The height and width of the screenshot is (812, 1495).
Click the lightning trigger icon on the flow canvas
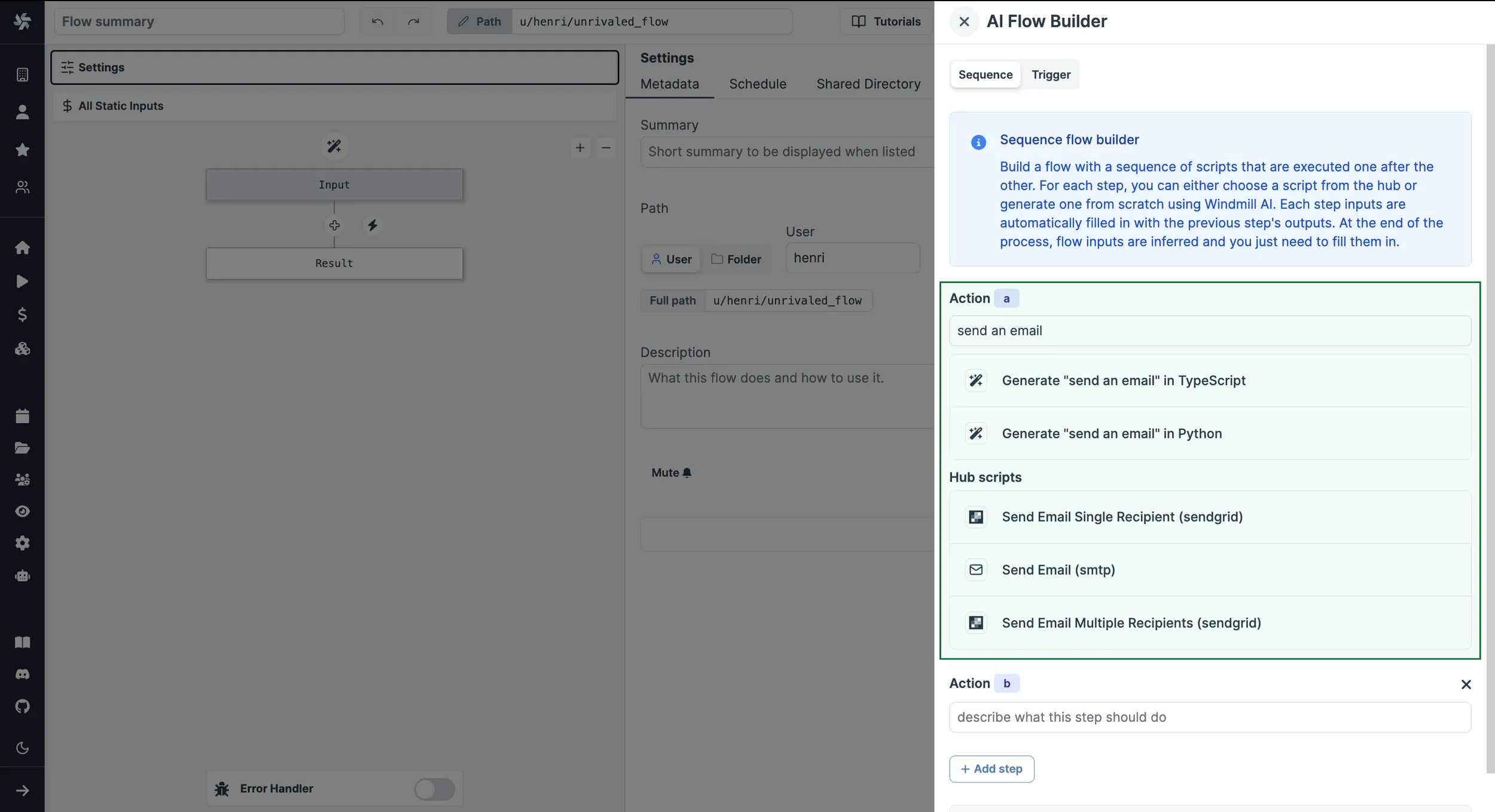(373, 225)
